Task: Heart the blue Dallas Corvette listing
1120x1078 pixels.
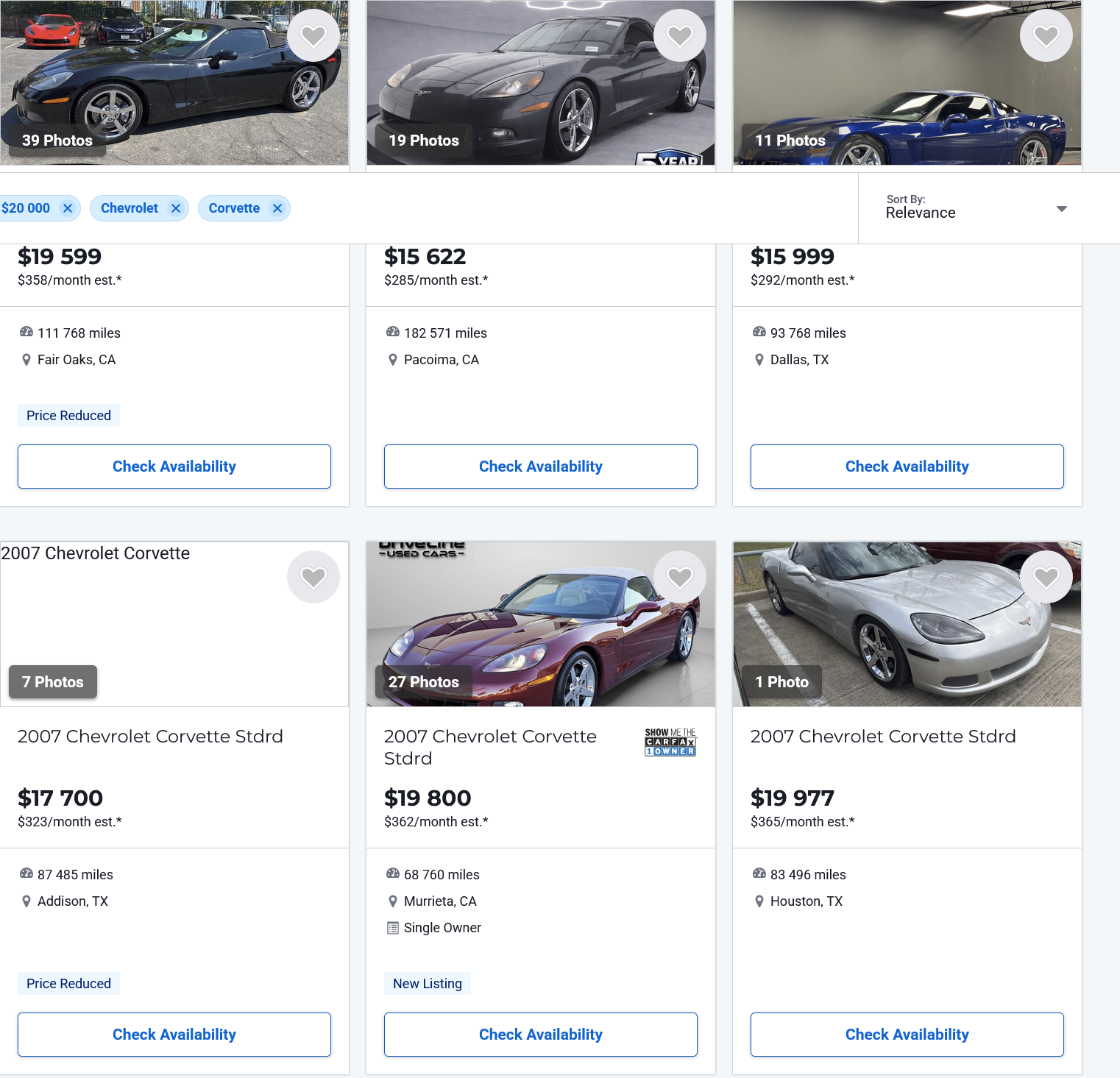Action: coord(1046,35)
